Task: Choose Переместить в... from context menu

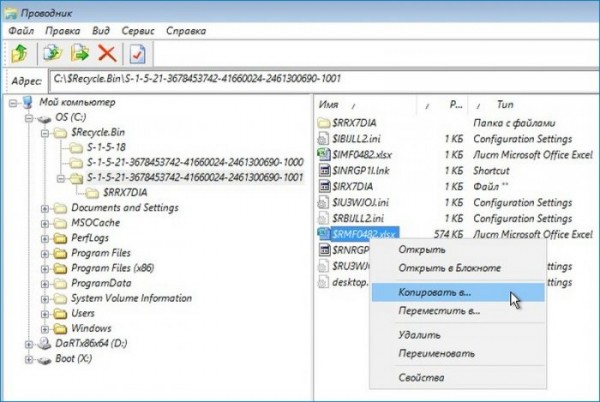Action: coord(458,311)
